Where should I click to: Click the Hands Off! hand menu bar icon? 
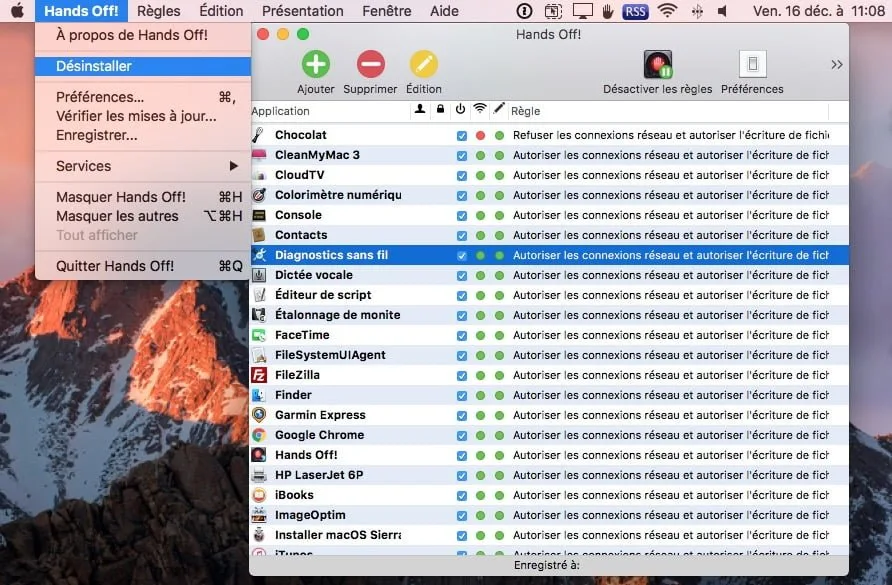click(608, 11)
